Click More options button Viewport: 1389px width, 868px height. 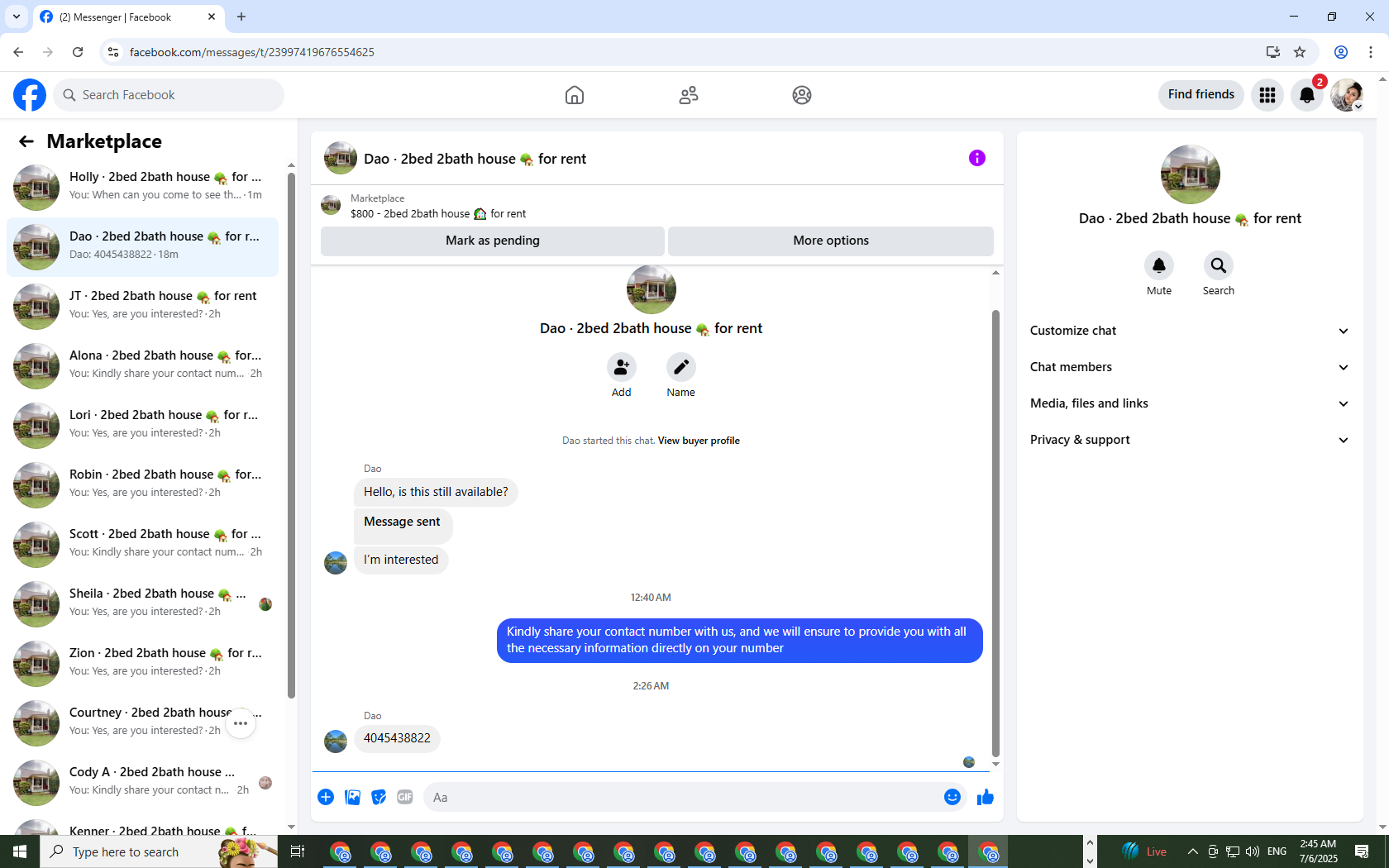coord(831,241)
